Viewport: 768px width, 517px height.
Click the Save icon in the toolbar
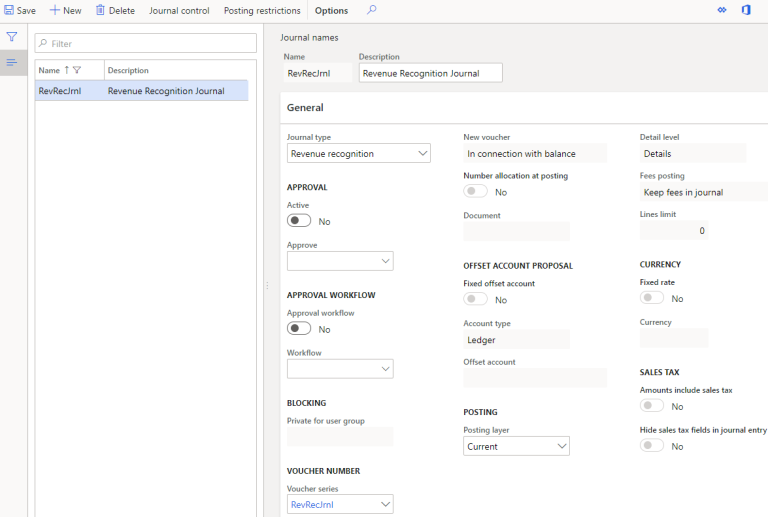(x=9, y=10)
